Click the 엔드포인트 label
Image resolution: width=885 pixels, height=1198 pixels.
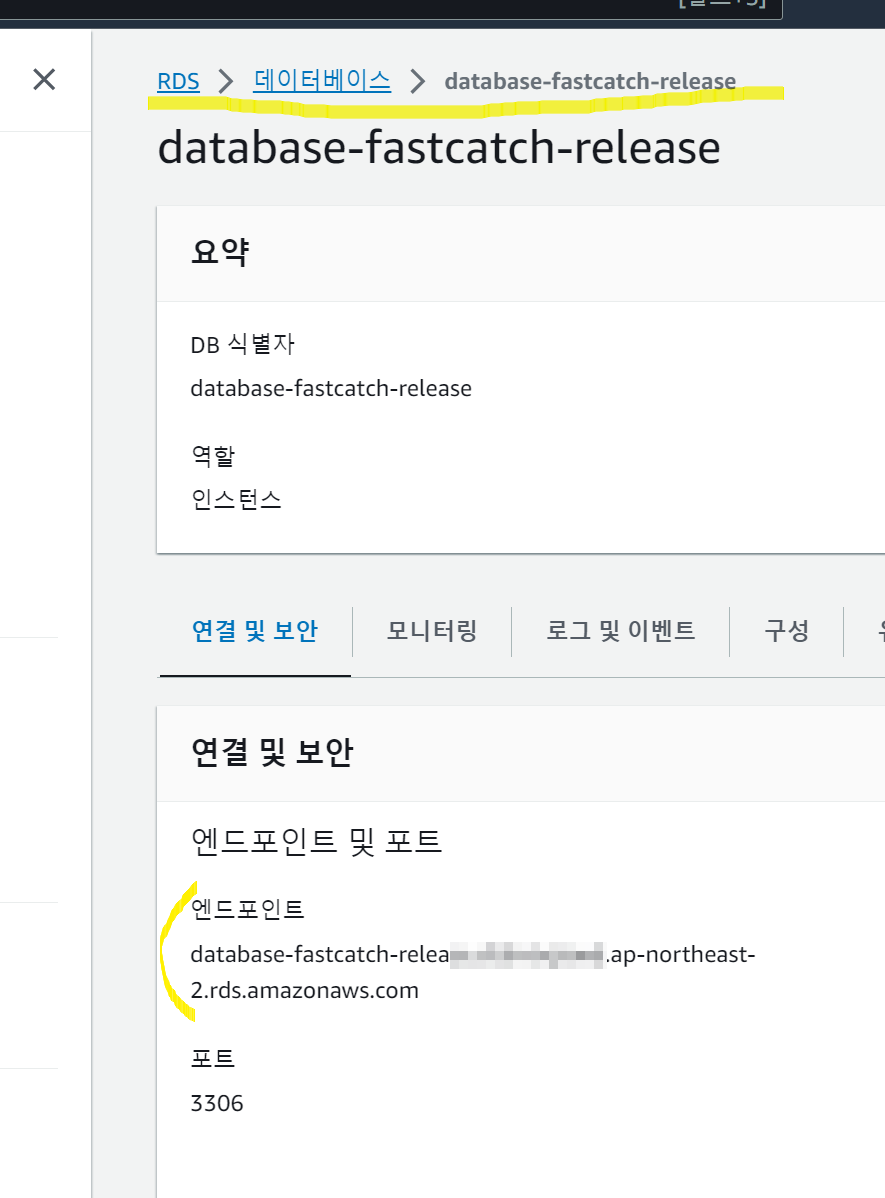[248, 909]
